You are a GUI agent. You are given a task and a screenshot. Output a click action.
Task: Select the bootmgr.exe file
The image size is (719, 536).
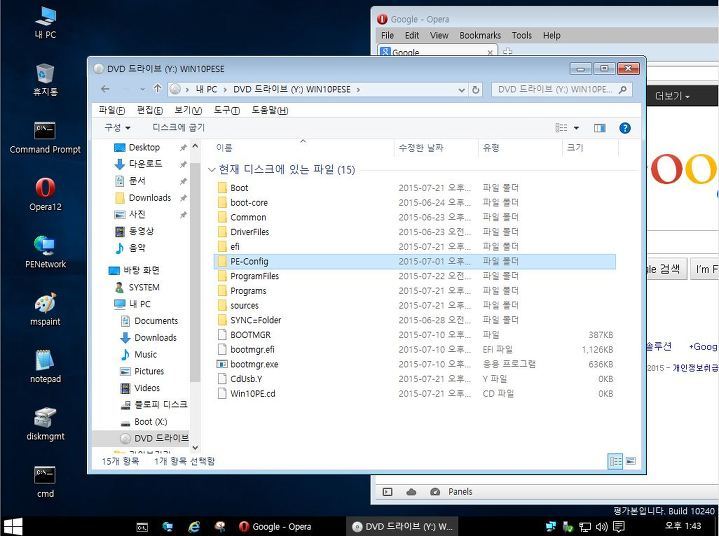coord(415,364)
